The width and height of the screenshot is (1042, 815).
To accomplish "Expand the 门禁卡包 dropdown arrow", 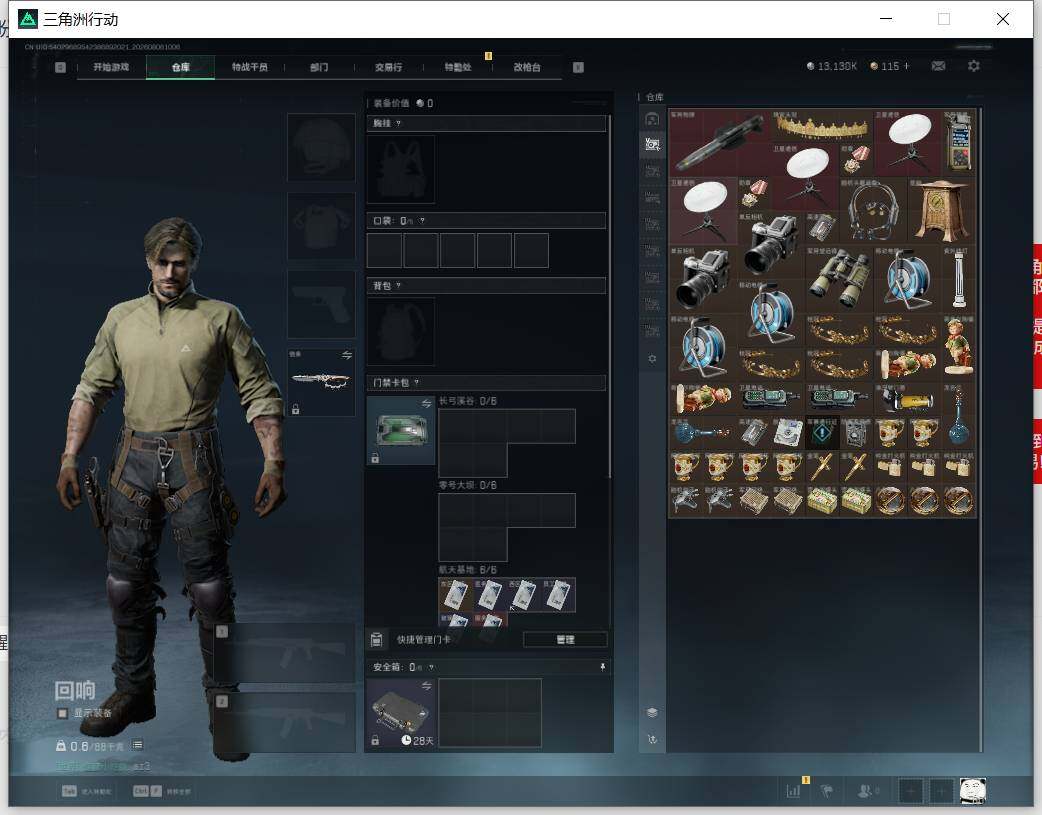I will [x=417, y=383].
